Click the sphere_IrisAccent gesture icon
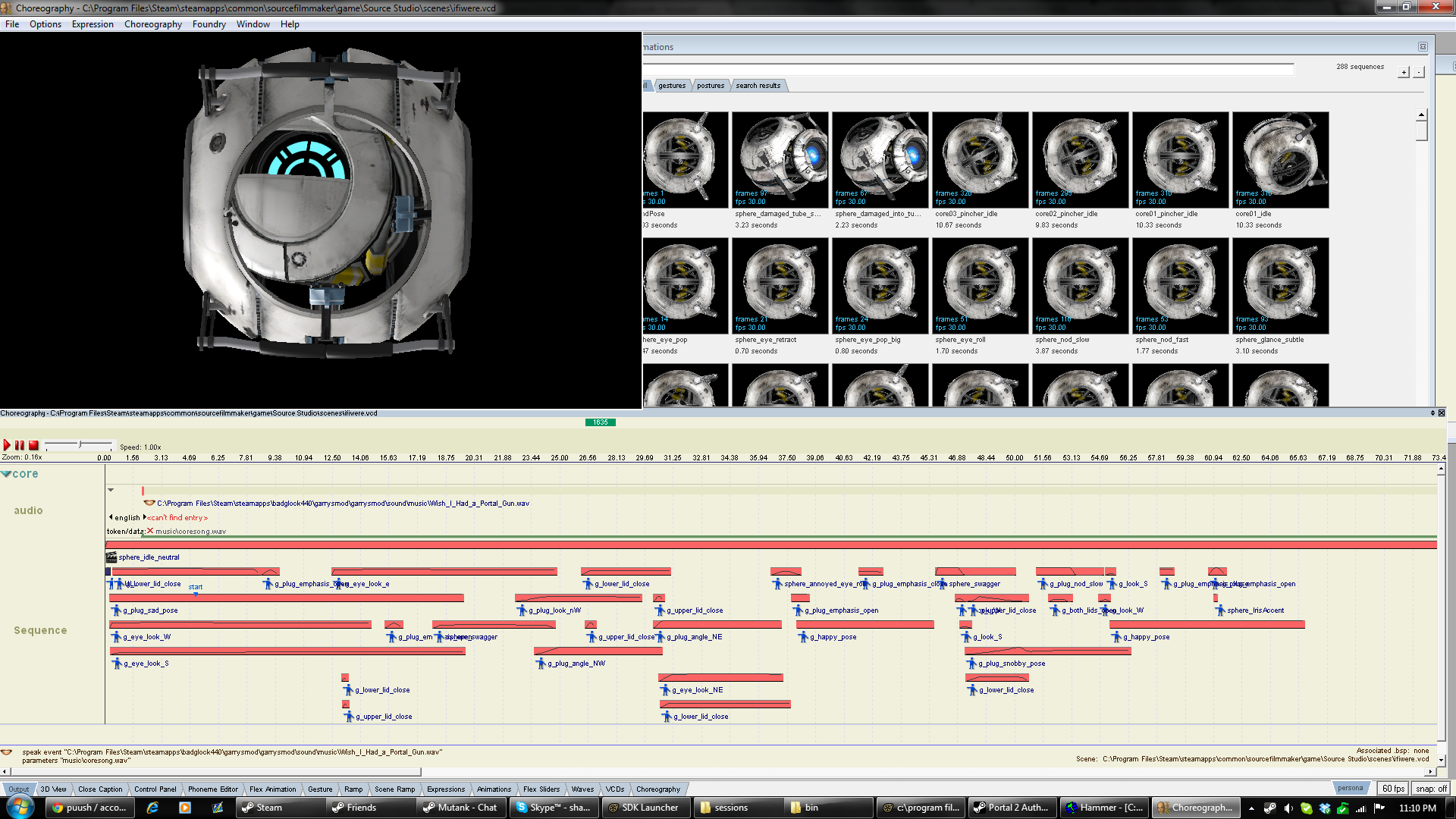Viewport: 1456px width, 819px height. click(1220, 610)
